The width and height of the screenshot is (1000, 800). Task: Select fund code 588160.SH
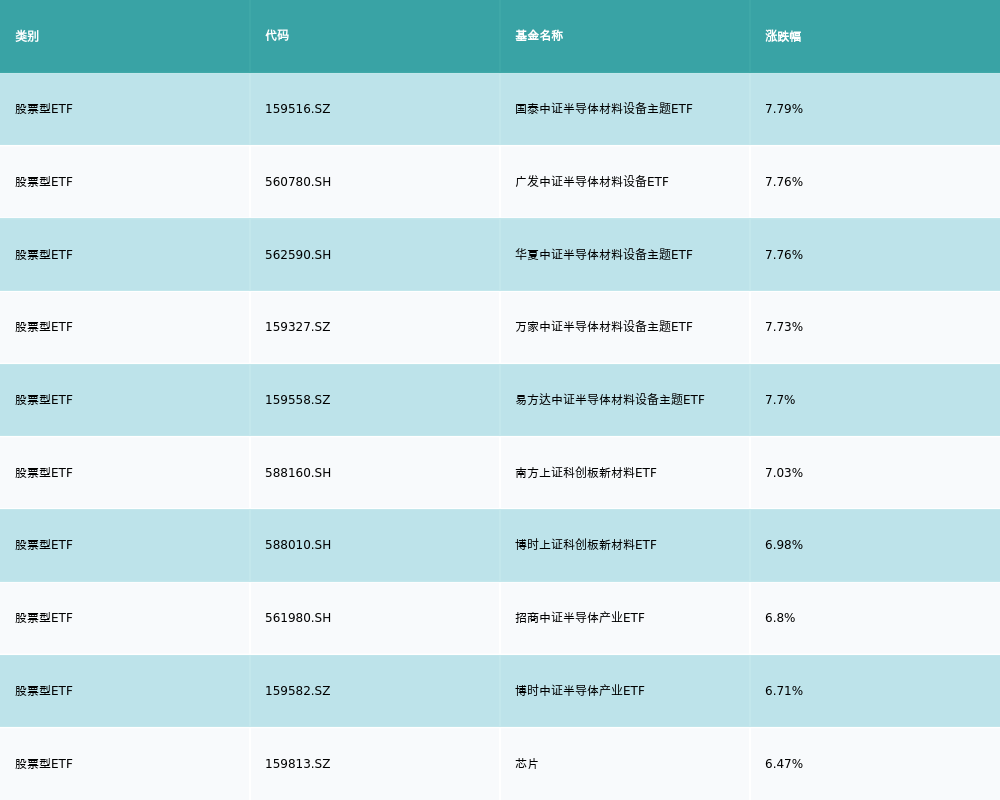point(298,473)
